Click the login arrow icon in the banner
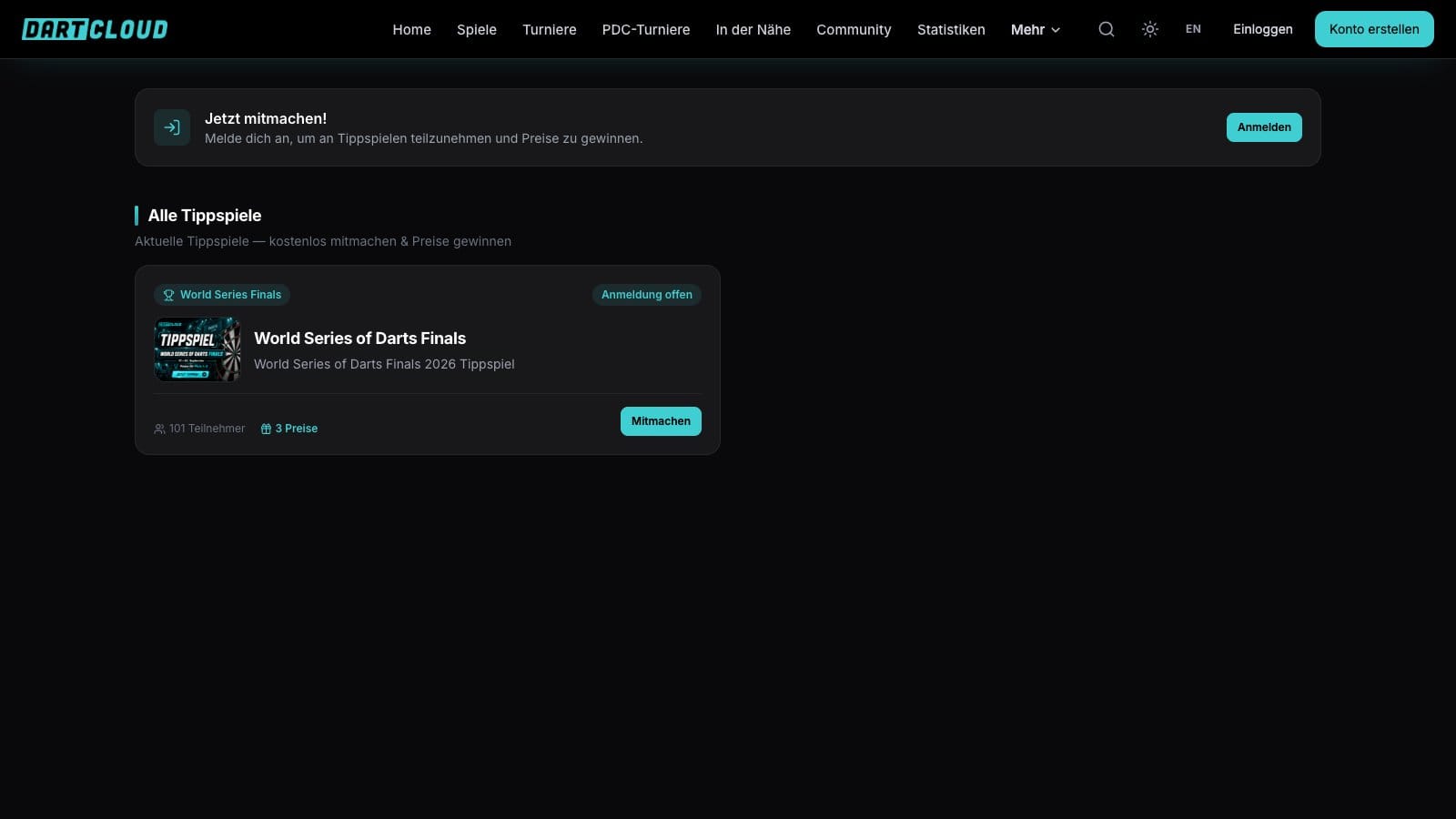This screenshot has width=1456, height=819. (x=172, y=127)
